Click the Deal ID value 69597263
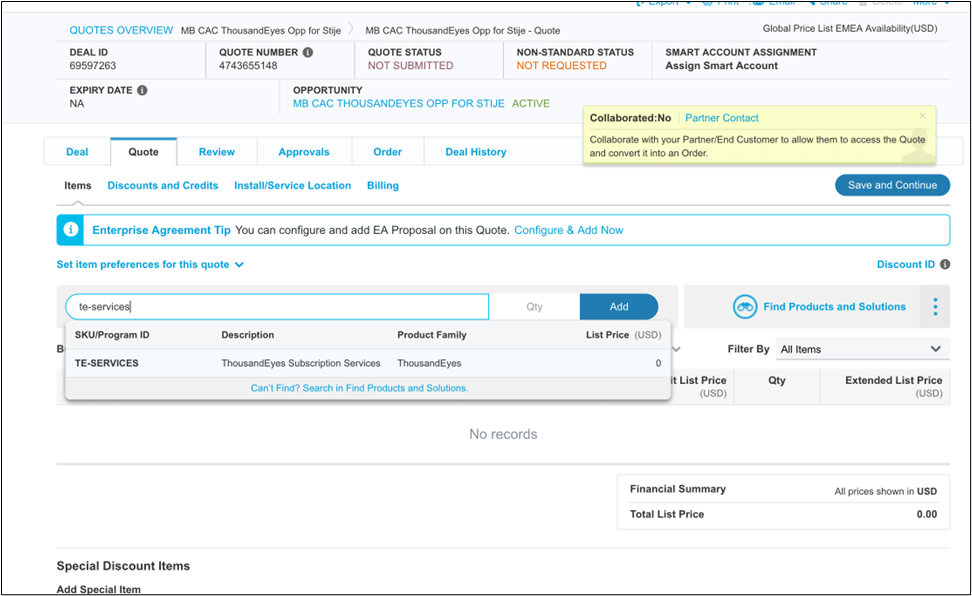 tap(93, 66)
